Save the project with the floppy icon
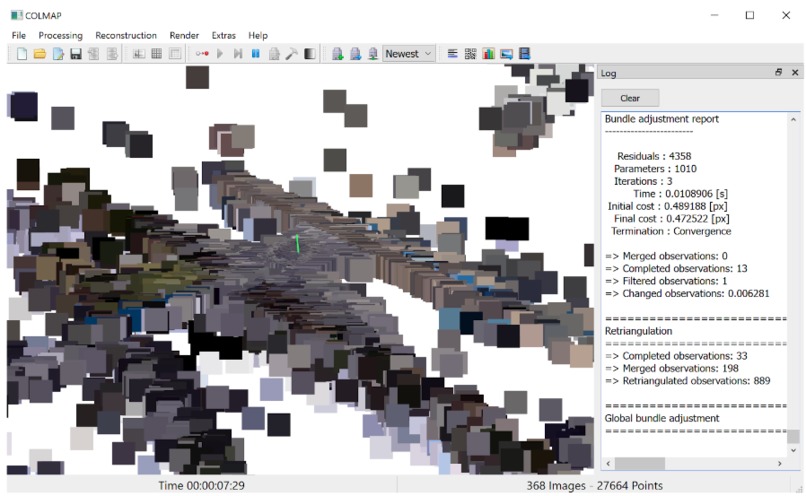Viewport: 806px width, 496px height. pos(76,53)
